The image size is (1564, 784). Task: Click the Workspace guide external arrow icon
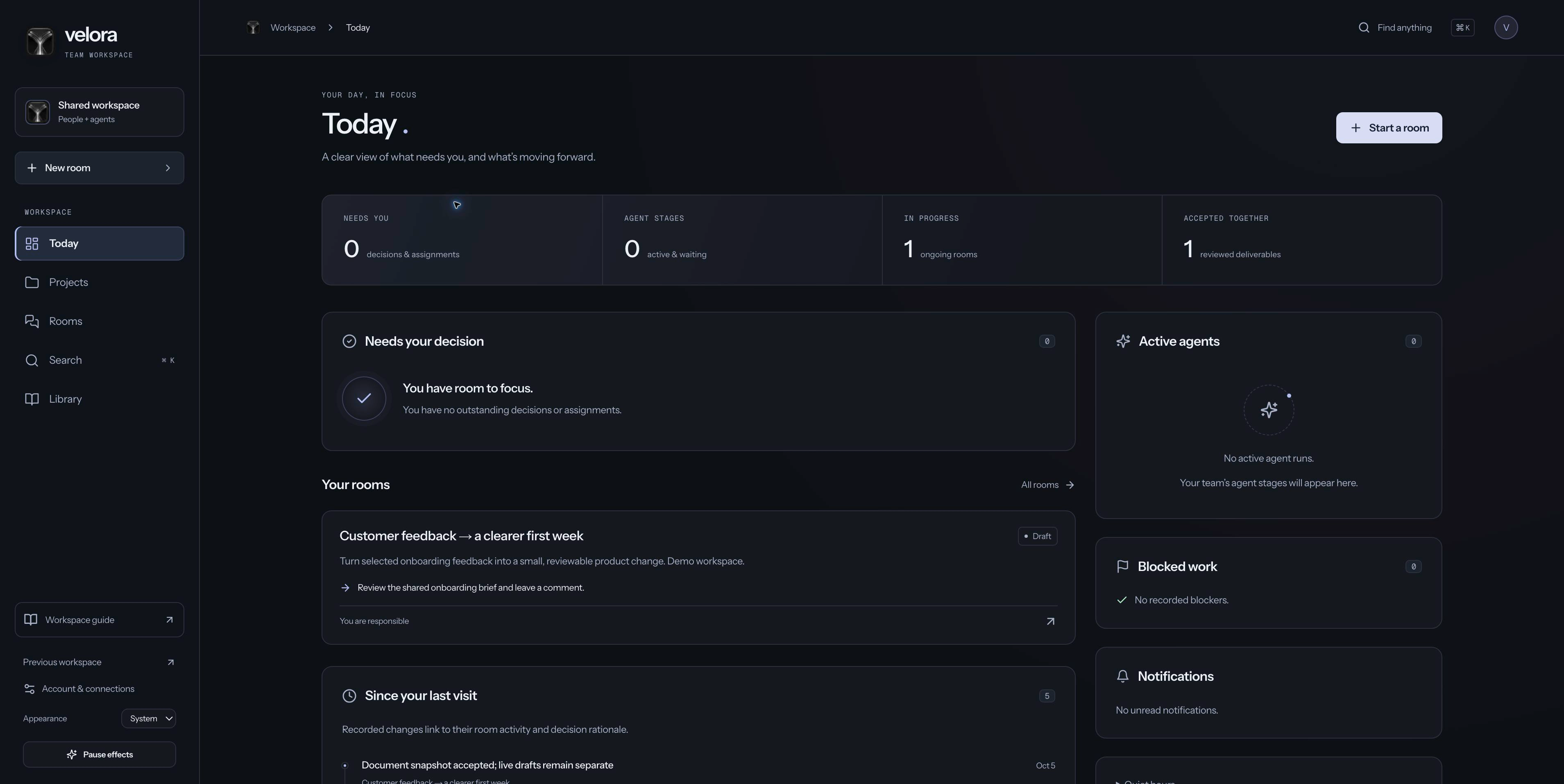pos(170,619)
